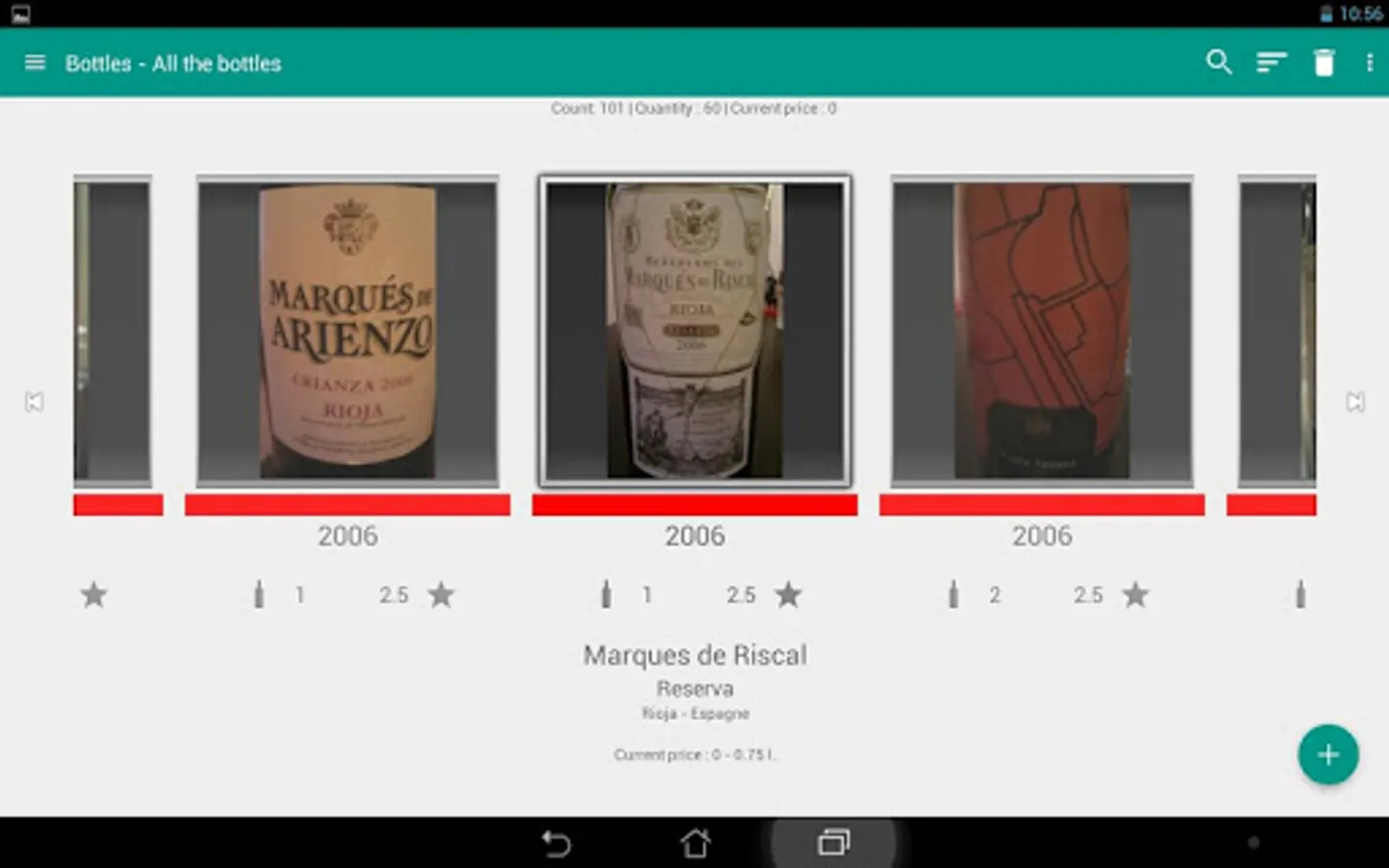Open the search icon in toolbar

(x=1219, y=63)
